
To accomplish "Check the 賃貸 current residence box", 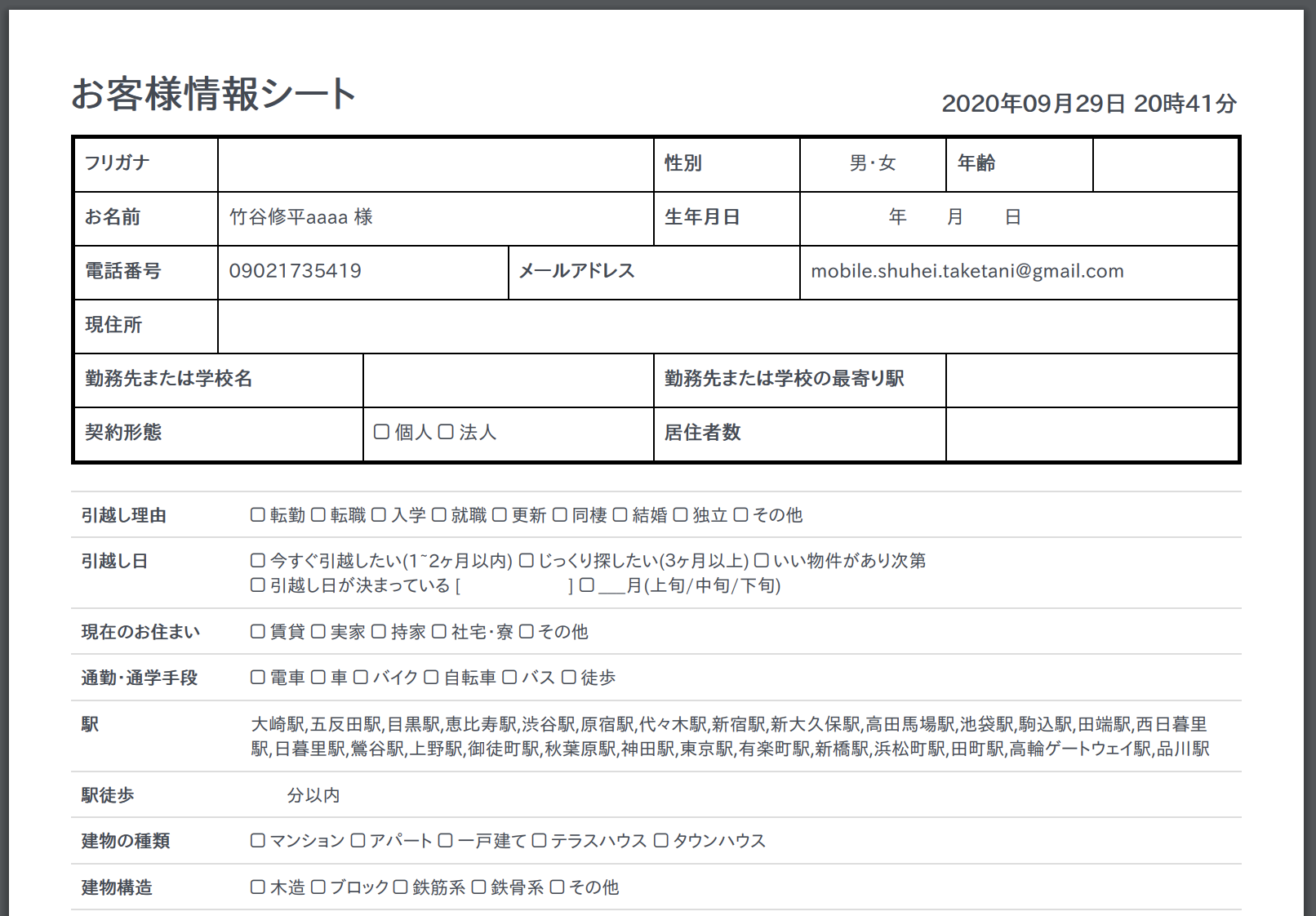I will click(x=258, y=632).
